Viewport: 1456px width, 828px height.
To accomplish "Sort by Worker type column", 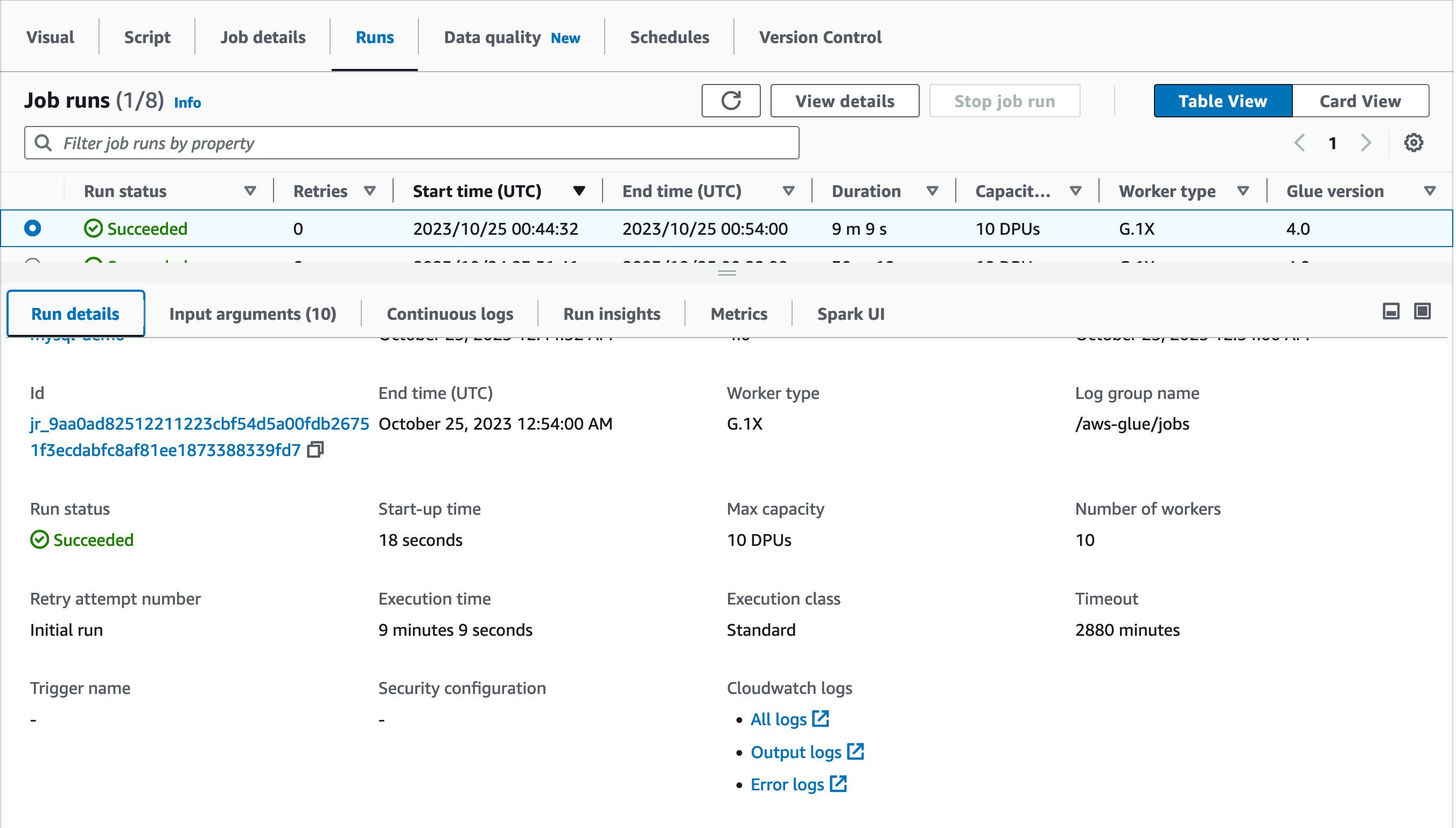I will pyautogui.click(x=1243, y=191).
